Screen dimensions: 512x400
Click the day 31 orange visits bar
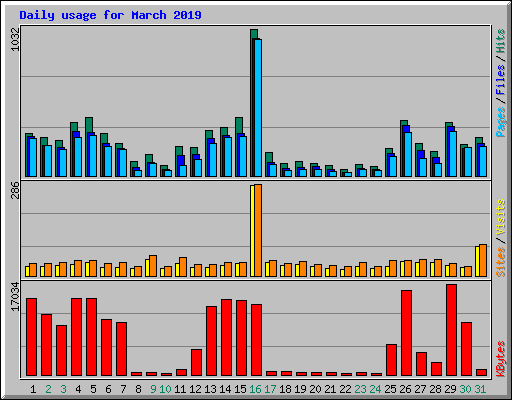[x=483, y=260]
